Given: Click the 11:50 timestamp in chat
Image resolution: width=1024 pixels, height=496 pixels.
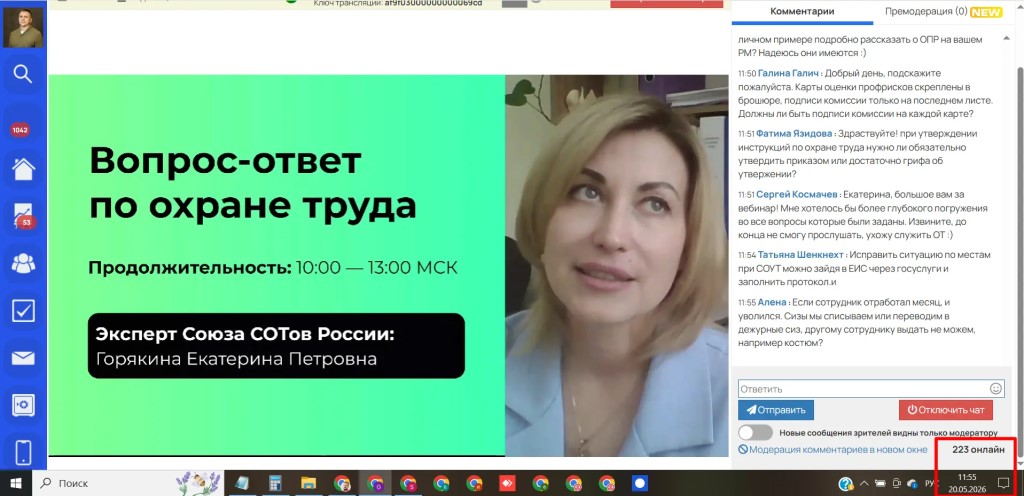Looking at the screenshot, I should (747, 74).
